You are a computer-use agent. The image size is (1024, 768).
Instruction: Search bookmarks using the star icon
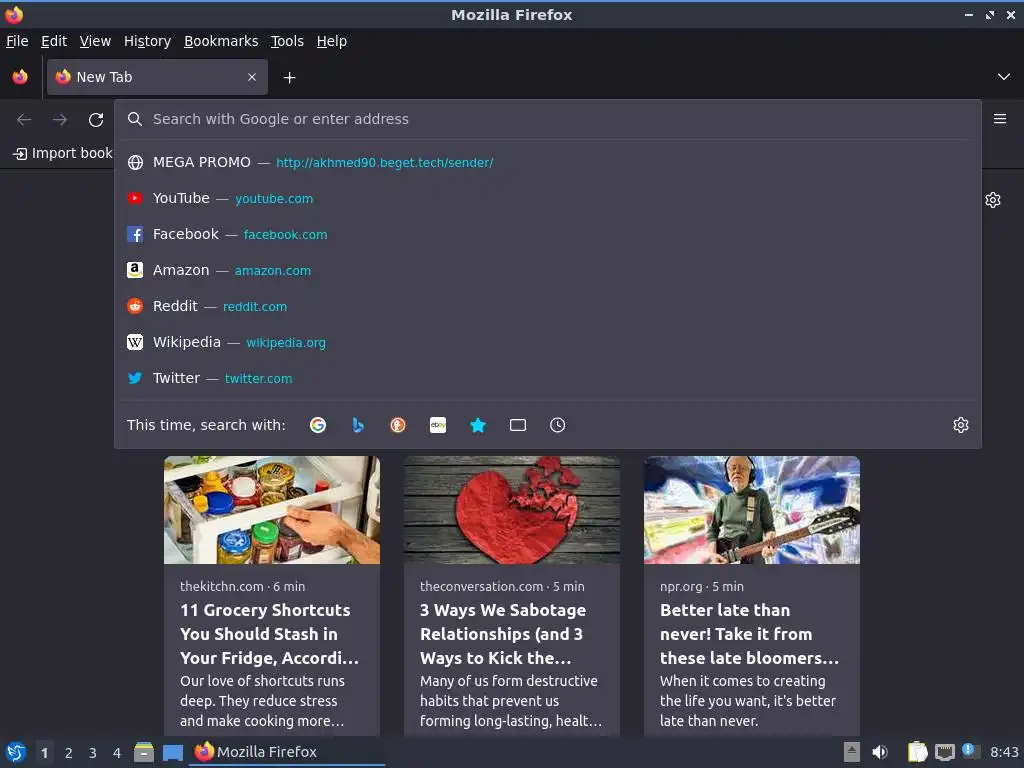478,425
